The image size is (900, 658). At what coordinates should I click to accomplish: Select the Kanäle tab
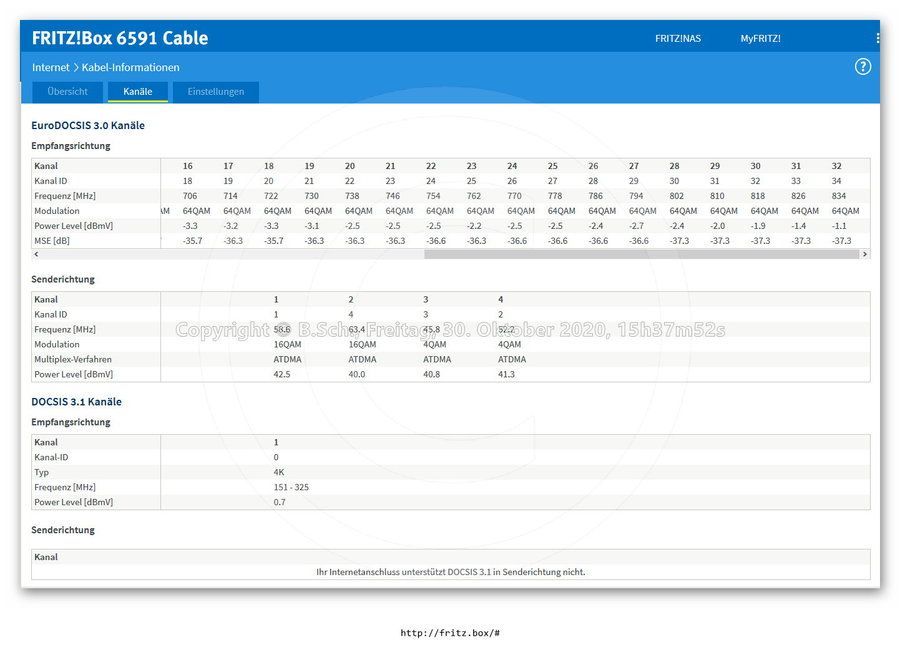[138, 91]
